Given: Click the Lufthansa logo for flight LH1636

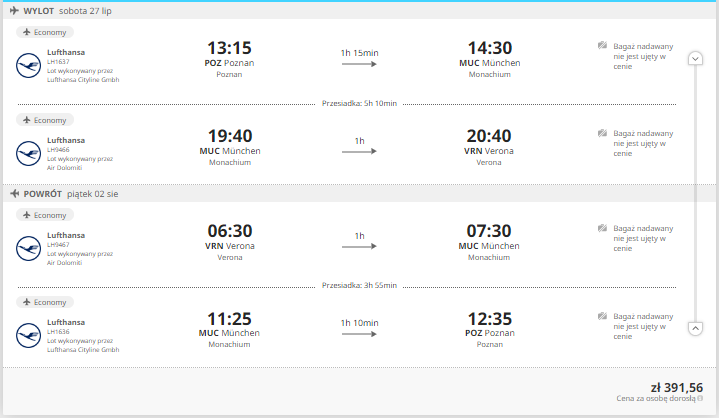Looking at the screenshot, I should pos(28,336).
